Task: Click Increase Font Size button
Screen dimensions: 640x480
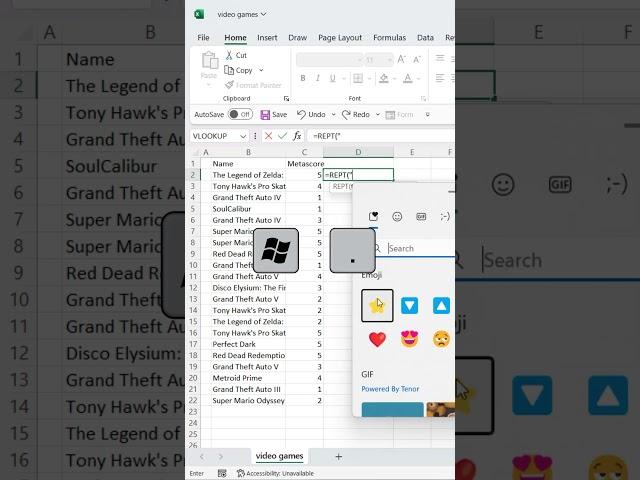Action: tap(402, 60)
